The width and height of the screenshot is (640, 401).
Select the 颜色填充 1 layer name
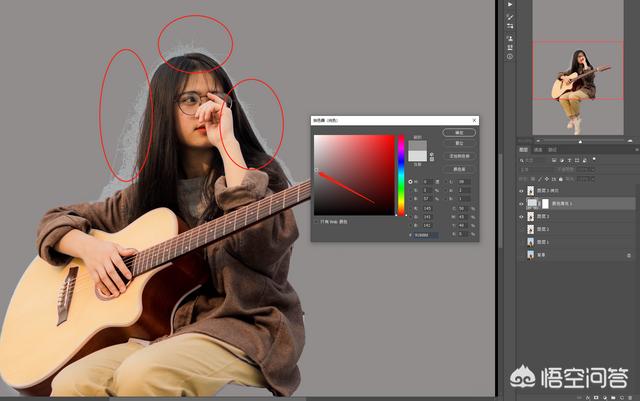562,203
